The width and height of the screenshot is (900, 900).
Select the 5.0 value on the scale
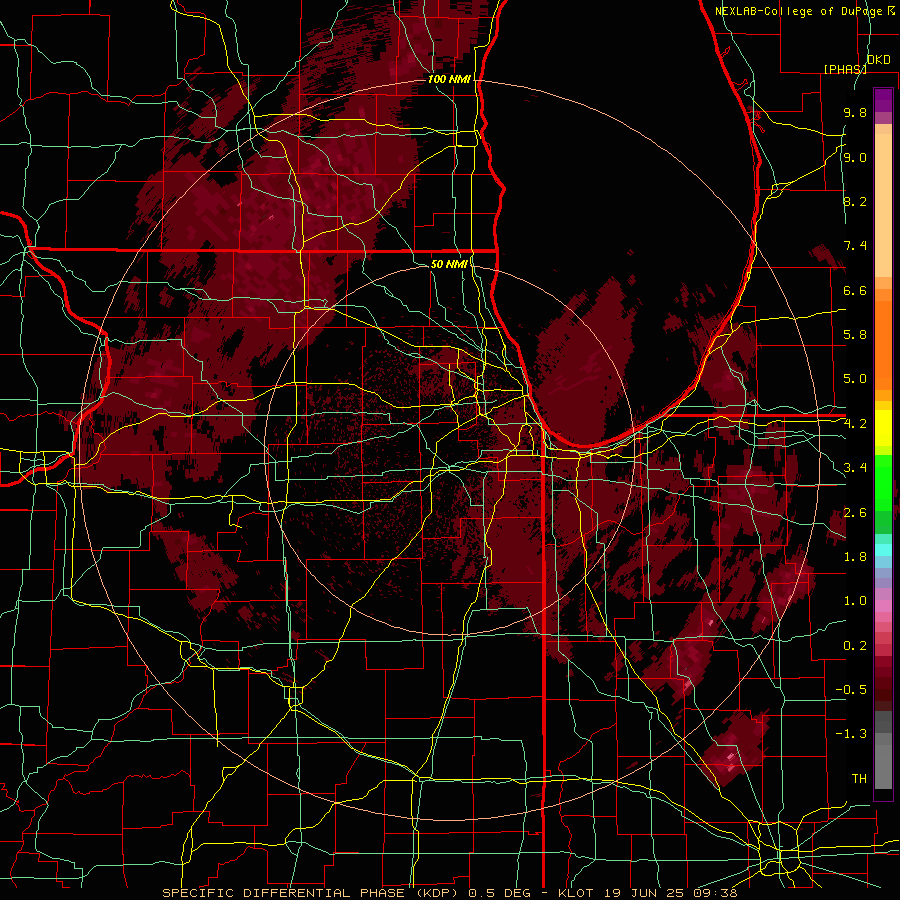855,379
